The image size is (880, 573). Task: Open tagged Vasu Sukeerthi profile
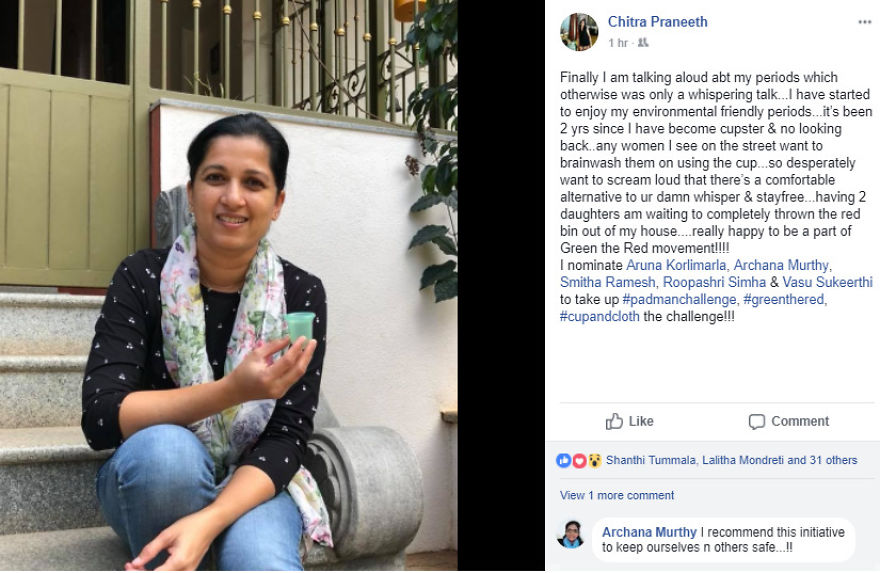pos(827,282)
